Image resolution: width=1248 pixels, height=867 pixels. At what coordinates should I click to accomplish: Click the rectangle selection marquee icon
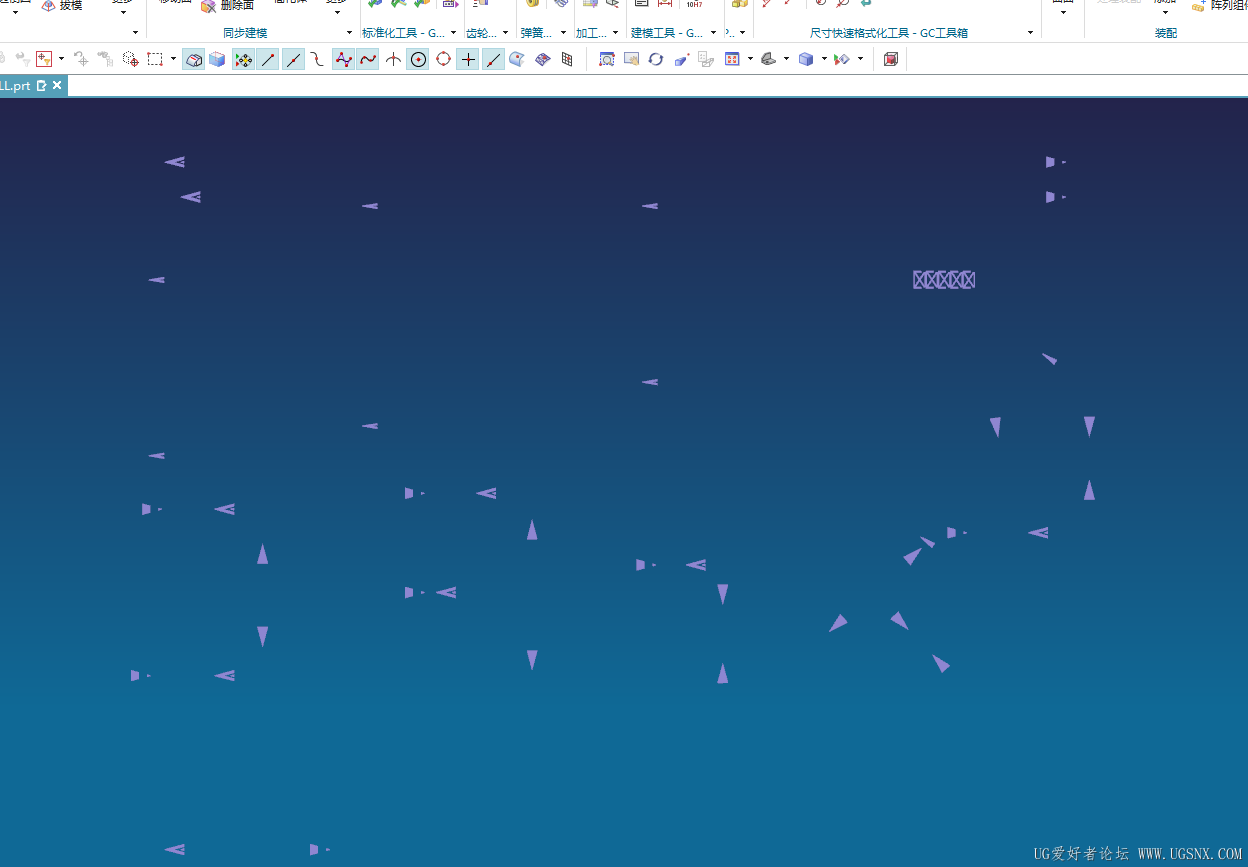click(155, 59)
